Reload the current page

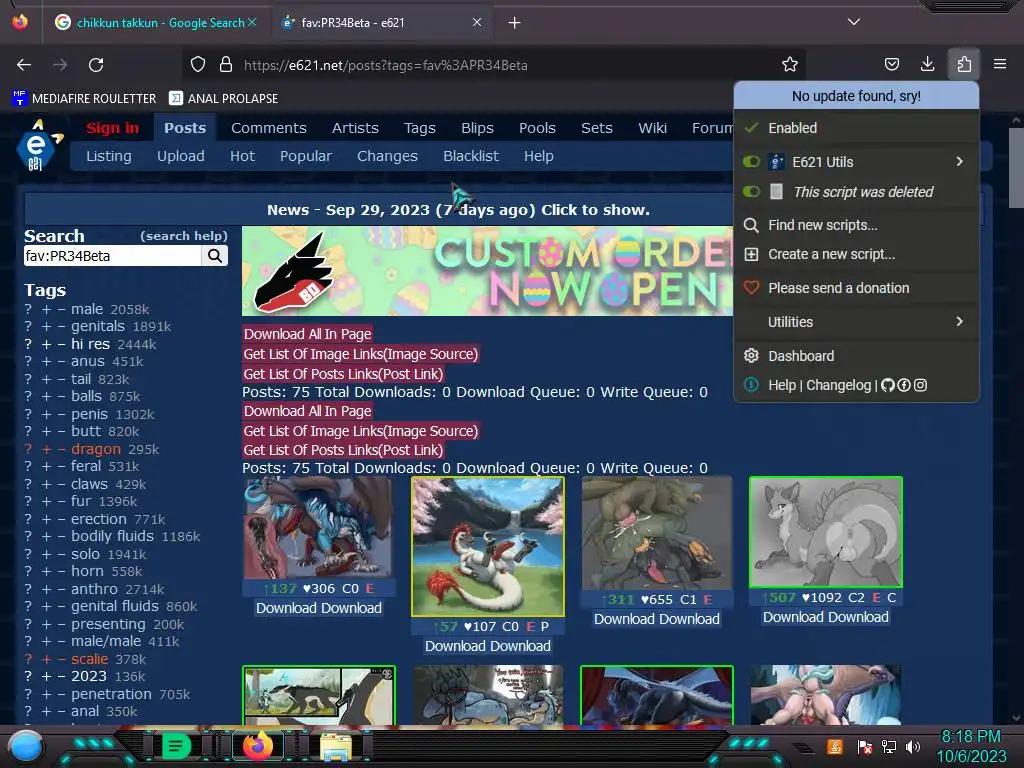coord(96,65)
